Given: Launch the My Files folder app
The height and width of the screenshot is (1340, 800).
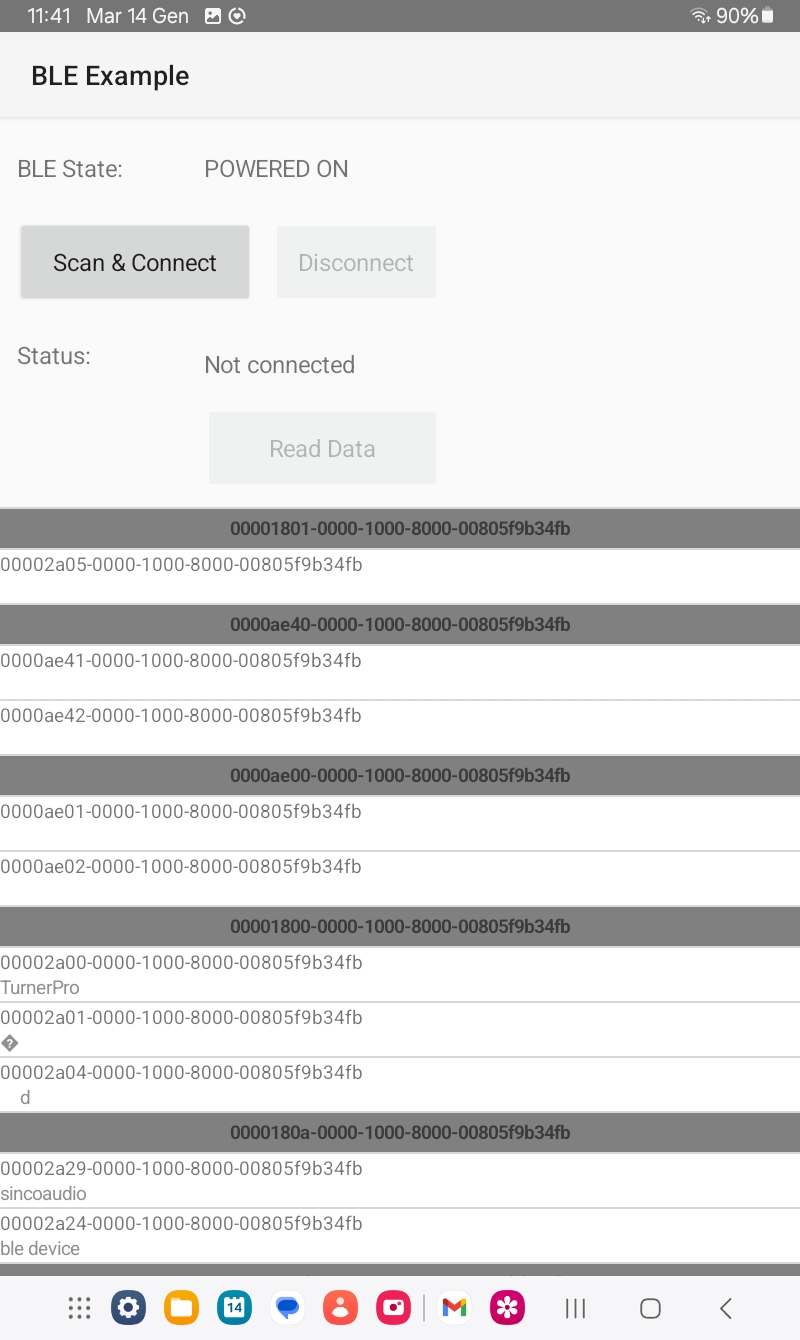Looking at the screenshot, I should pos(182,1307).
